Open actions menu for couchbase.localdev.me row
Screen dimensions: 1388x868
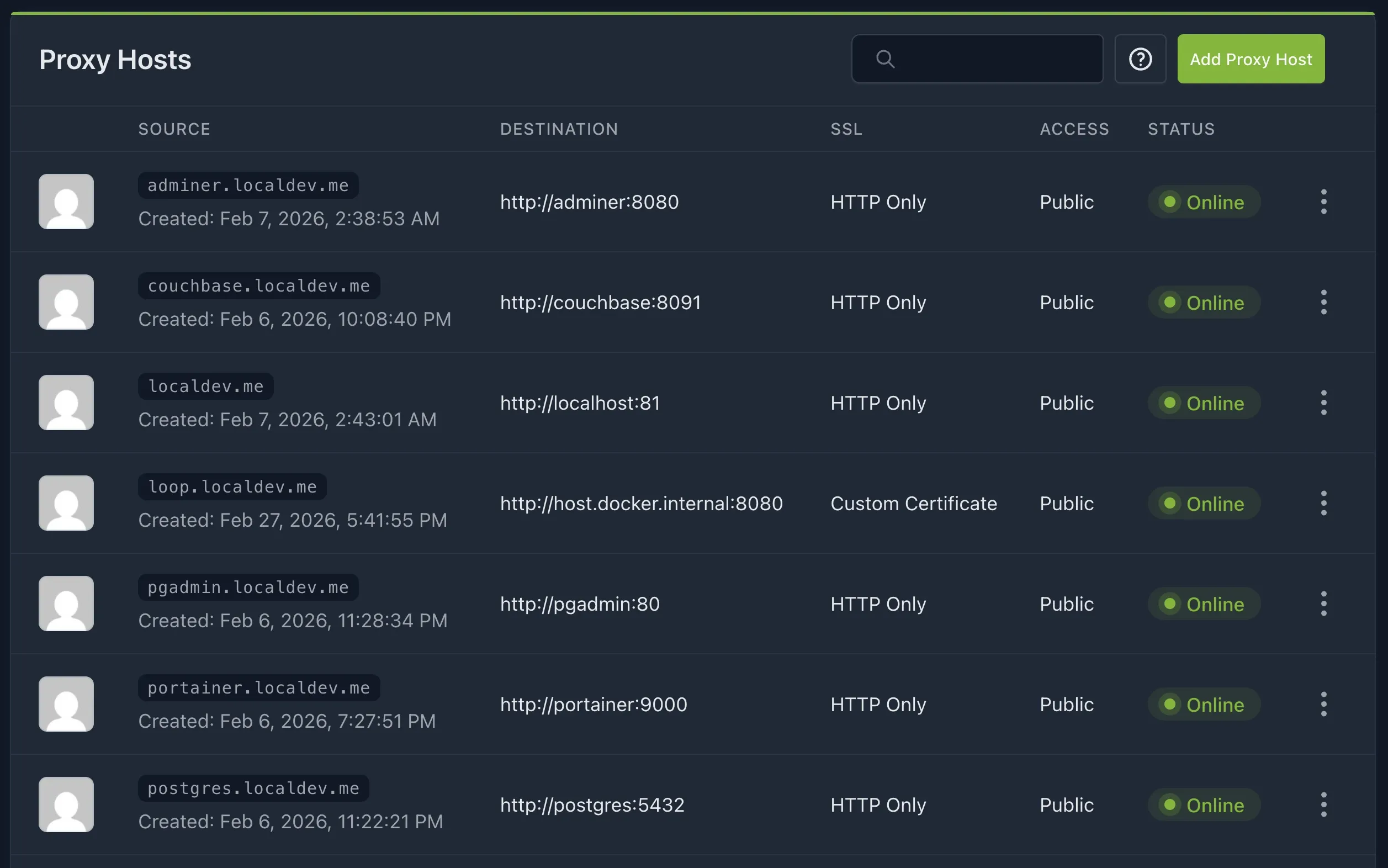[1324, 303]
